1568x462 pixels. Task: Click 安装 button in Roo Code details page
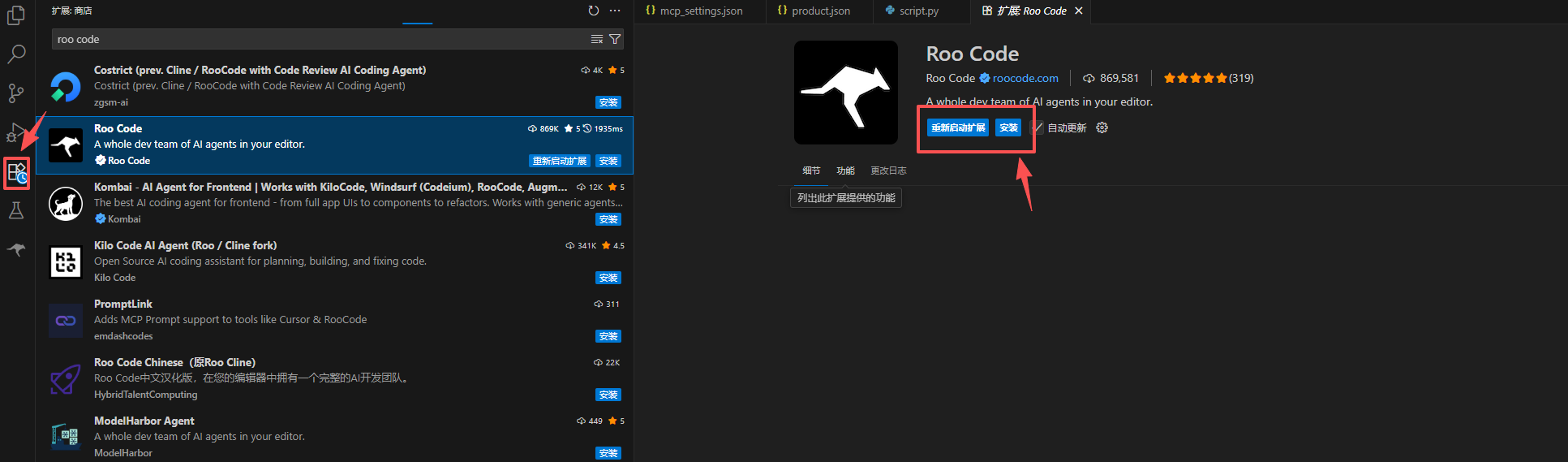1008,127
